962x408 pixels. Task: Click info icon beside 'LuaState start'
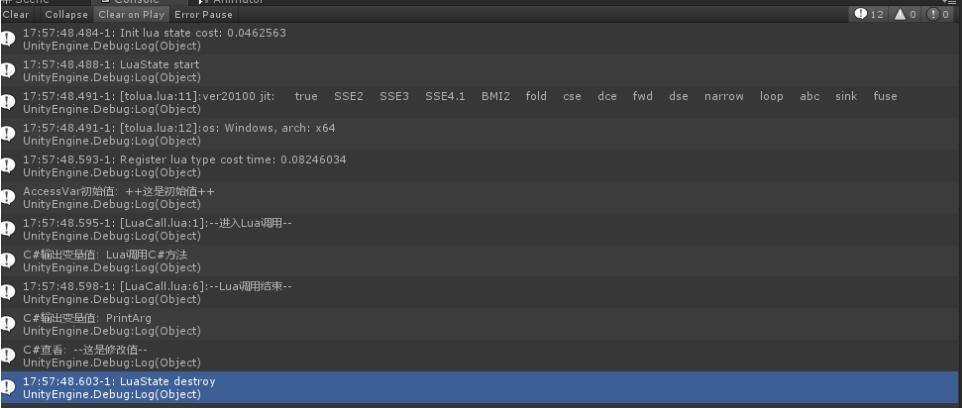tap(8, 71)
